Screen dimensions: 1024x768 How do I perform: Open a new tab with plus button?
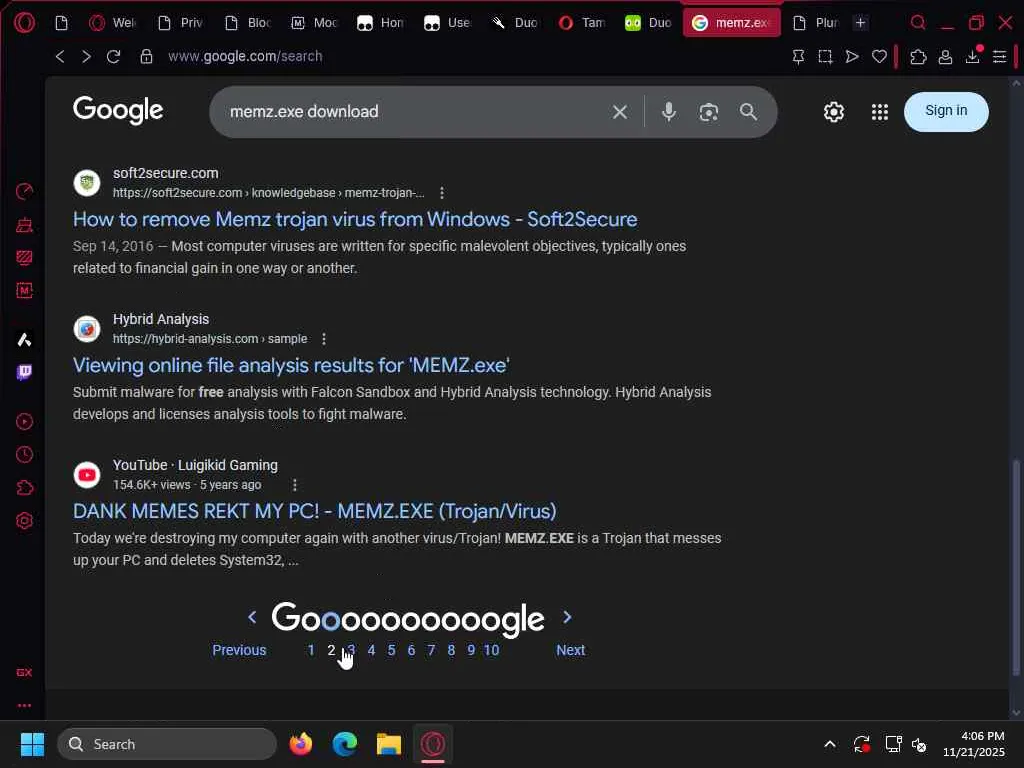(861, 23)
